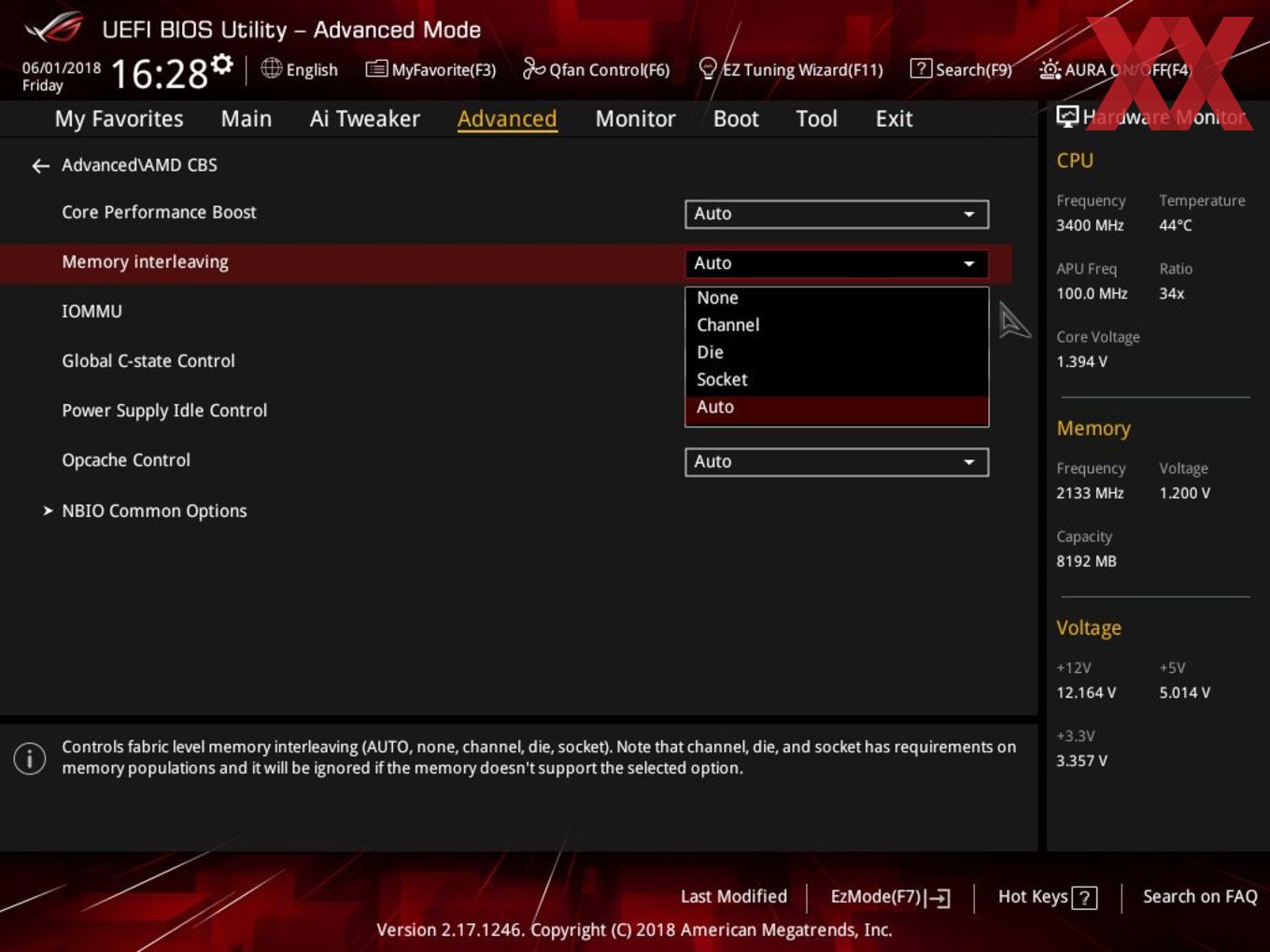Select the Advanced tab
This screenshot has height=952, width=1270.
[507, 119]
